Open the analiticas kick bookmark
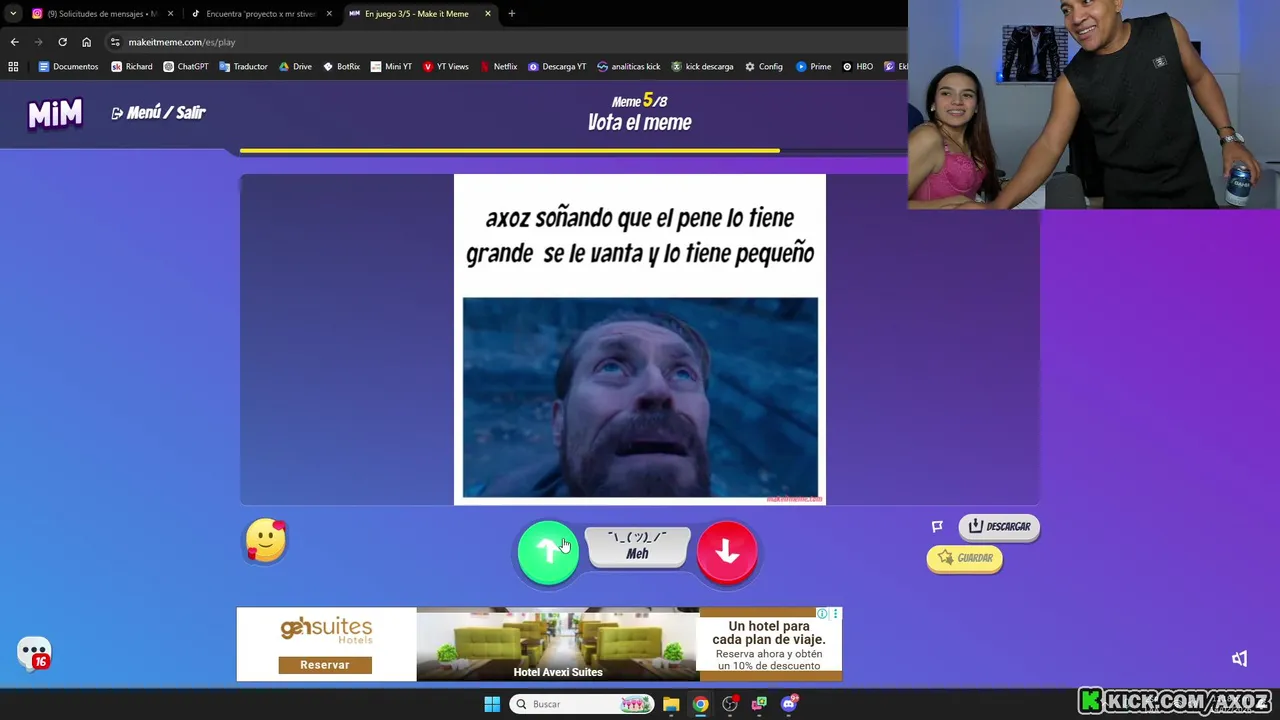 (x=629, y=67)
